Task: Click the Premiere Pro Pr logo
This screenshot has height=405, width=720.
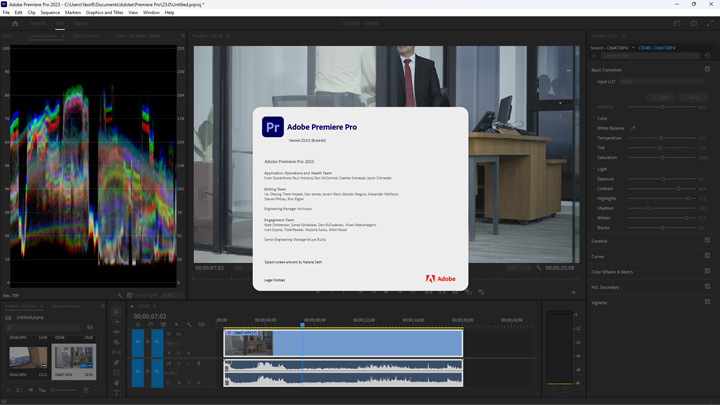Action: 273,127
